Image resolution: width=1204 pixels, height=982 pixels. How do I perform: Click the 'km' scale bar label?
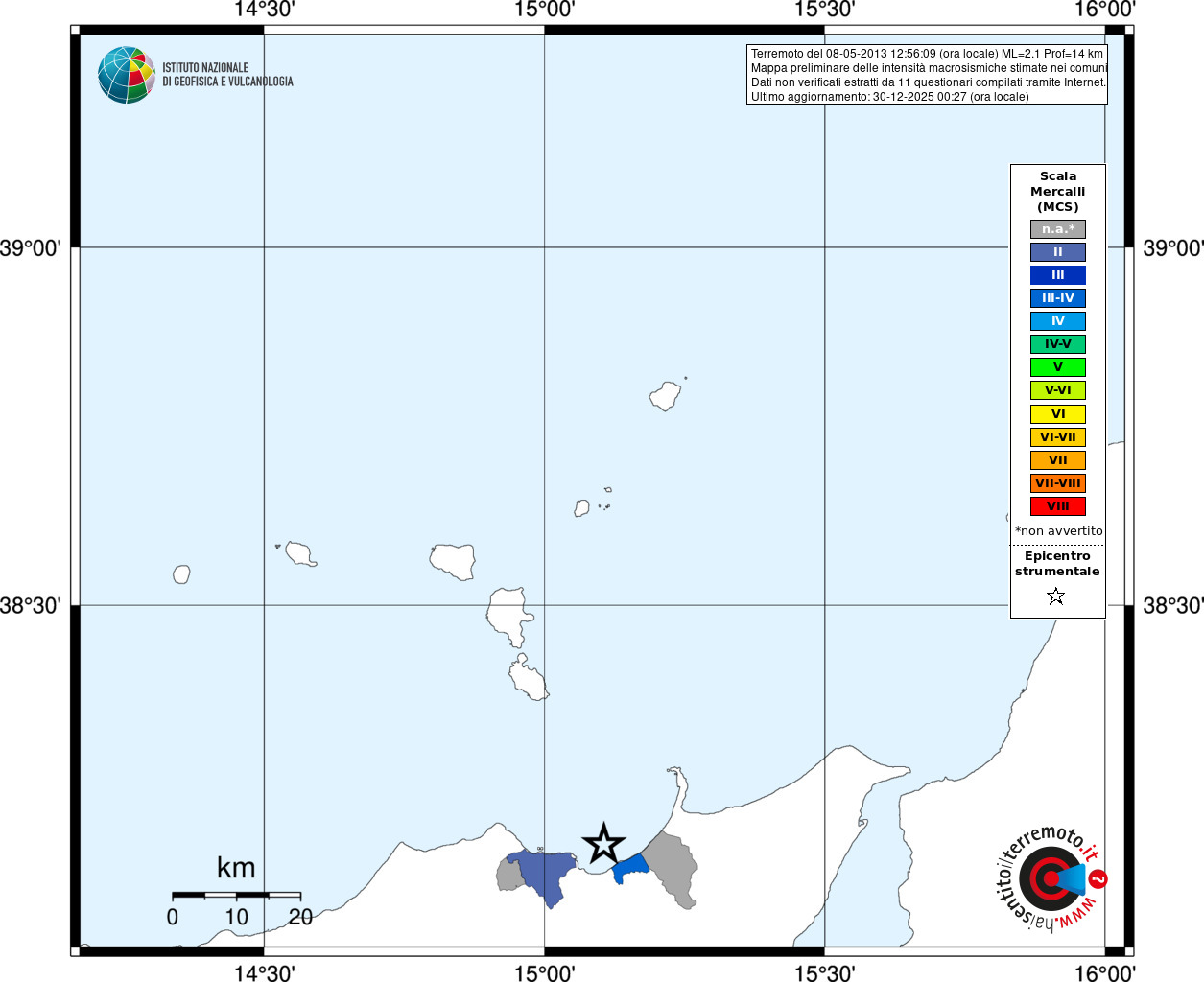click(236, 868)
